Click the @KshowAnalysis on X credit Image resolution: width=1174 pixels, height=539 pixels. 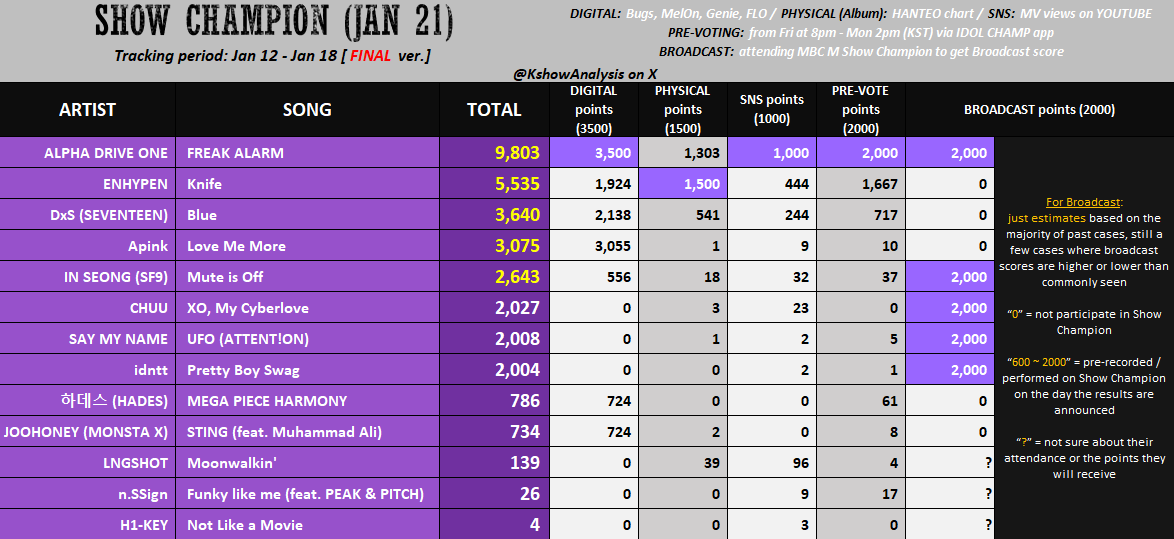[x=585, y=74]
